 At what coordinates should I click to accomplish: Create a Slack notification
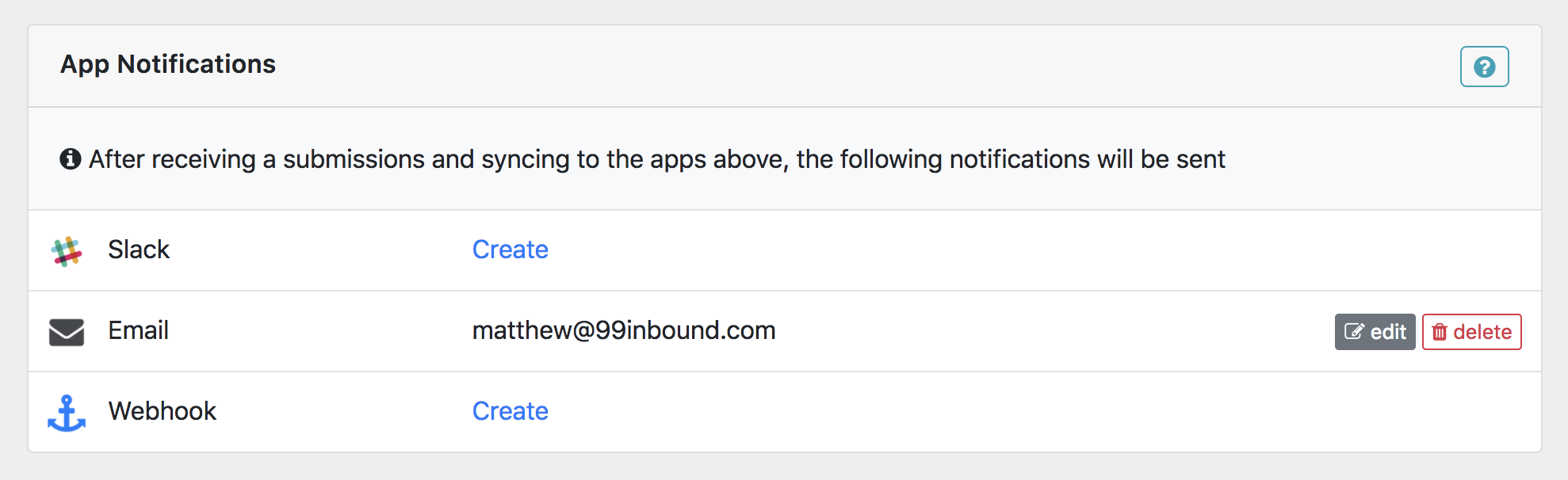tap(510, 250)
